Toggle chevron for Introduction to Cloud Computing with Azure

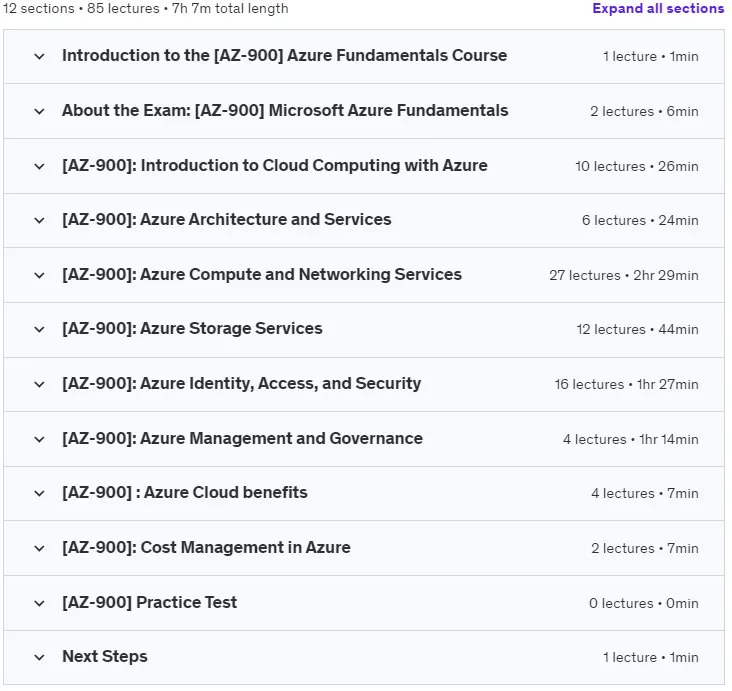point(40,167)
